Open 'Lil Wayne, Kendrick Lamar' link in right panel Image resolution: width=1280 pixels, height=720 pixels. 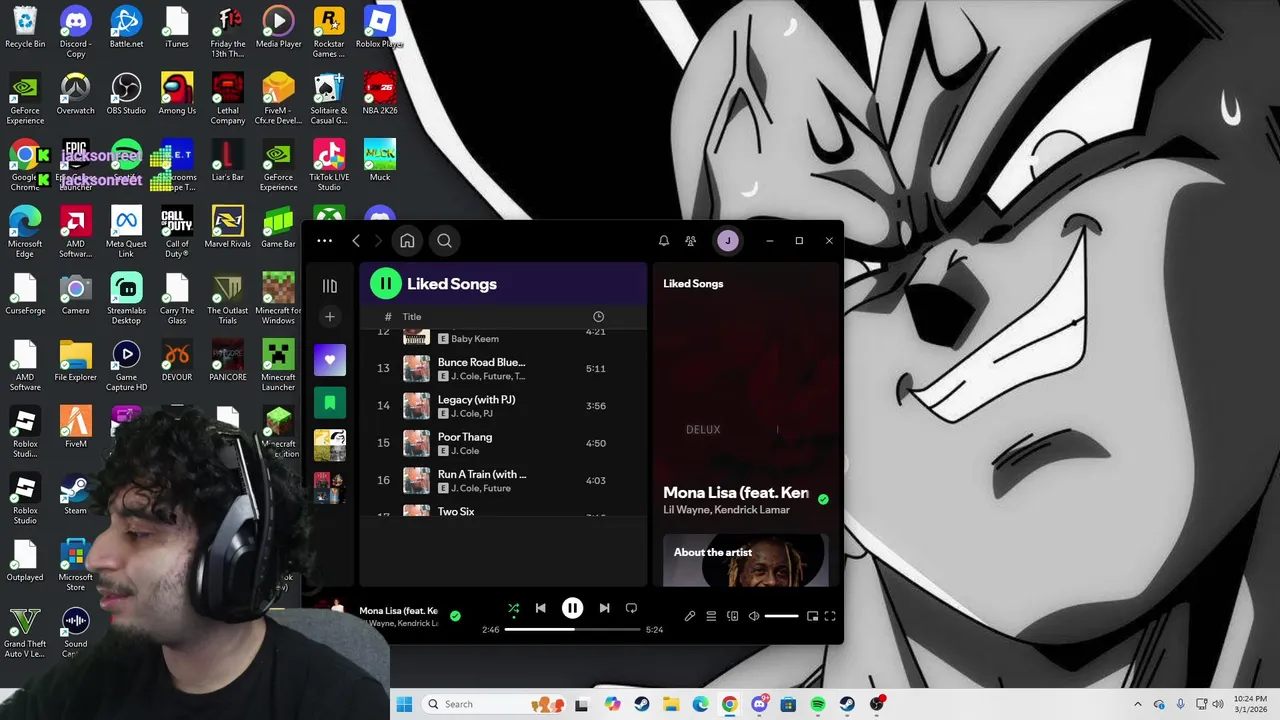click(726, 510)
